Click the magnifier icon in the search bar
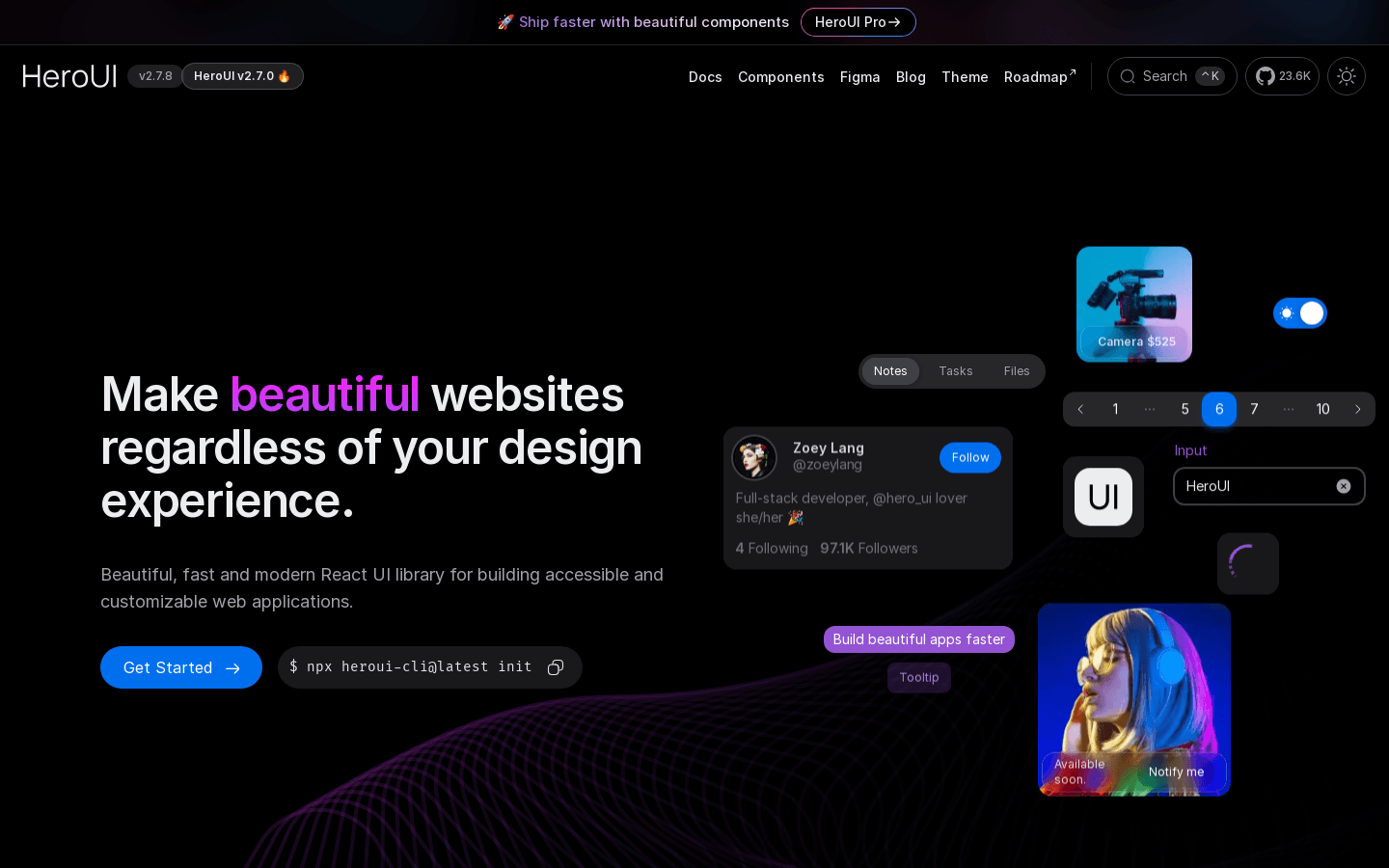This screenshot has height=868, width=1389. click(1128, 76)
